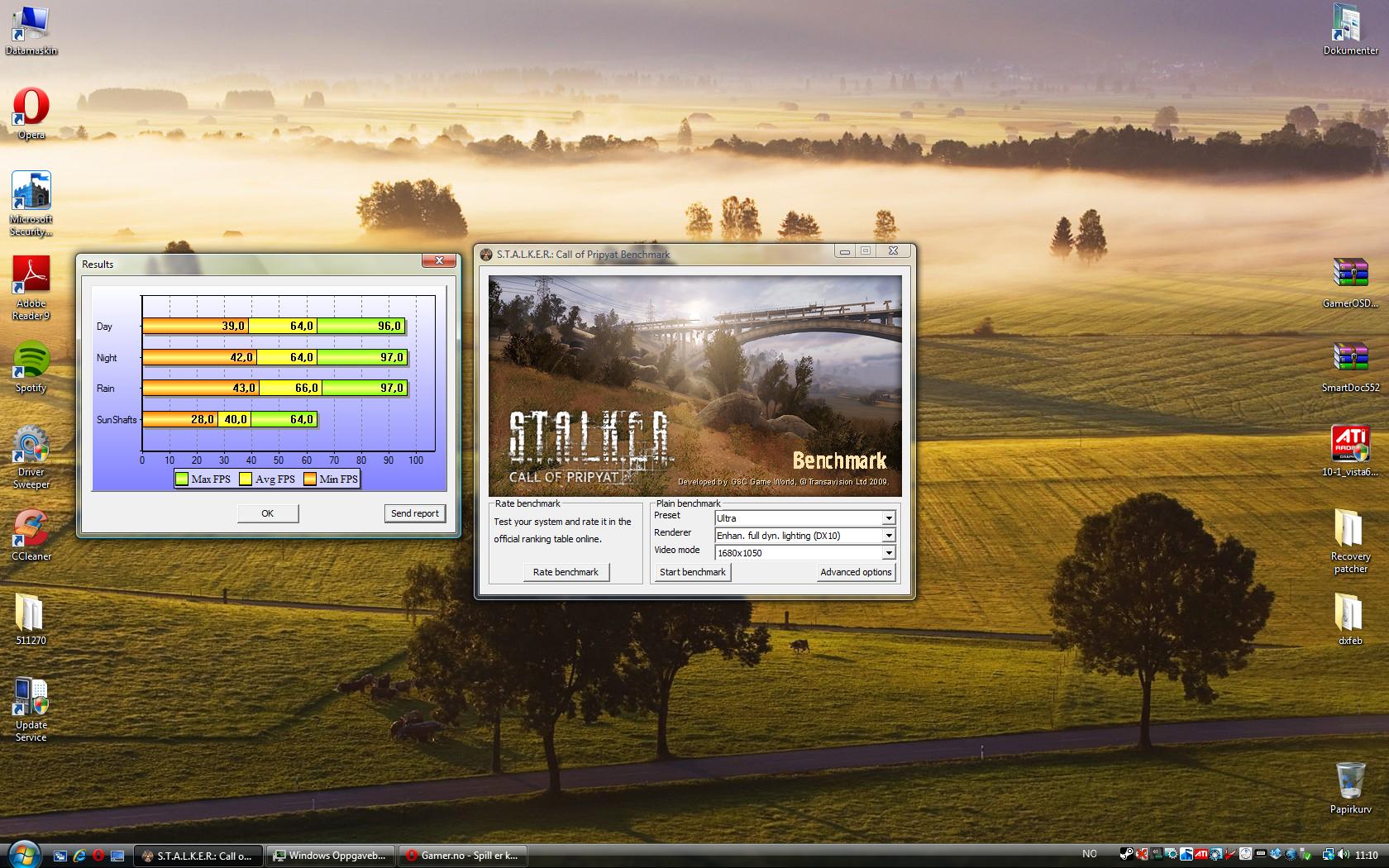Switch to Windows Oppgavebehandling taskbar item
This screenshot has width=1389, height=868.
pos(331,856)
